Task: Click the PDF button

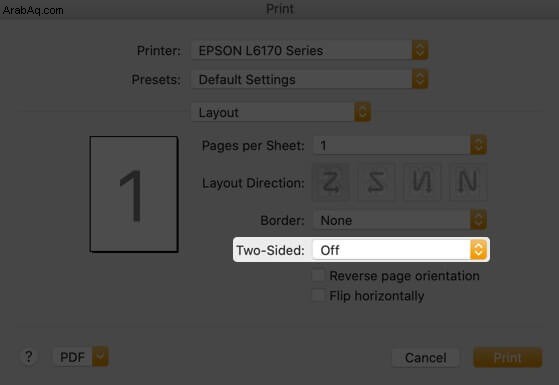Action: coord(73,356)
